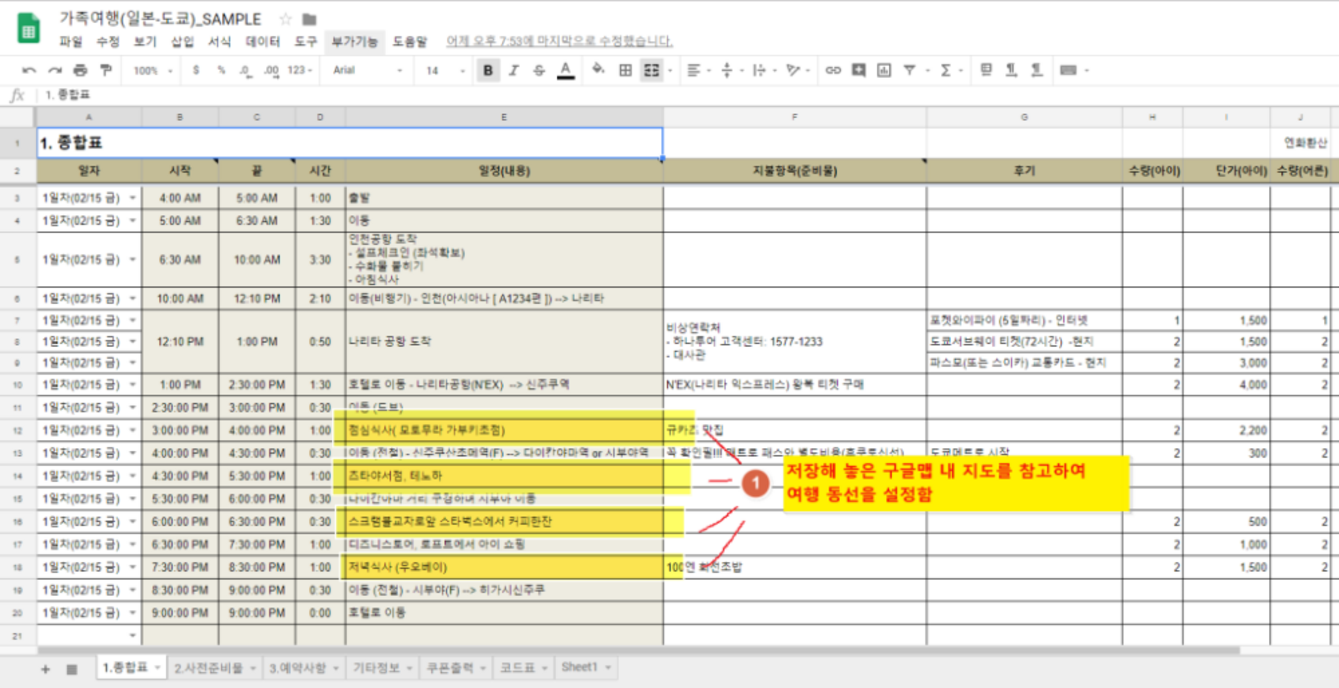
Task: Open the font size 14 dropdown
Action: click(x=443, y=70)
